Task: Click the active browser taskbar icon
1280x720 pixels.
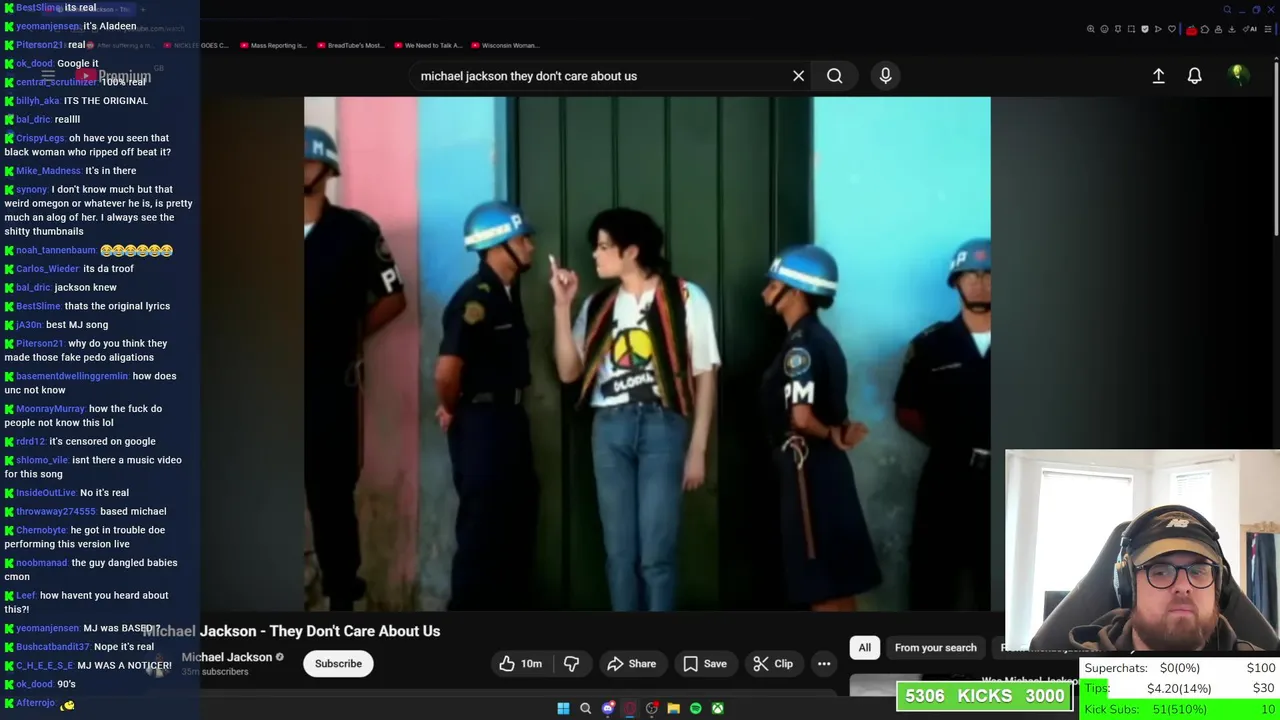Action: (629, 708)
